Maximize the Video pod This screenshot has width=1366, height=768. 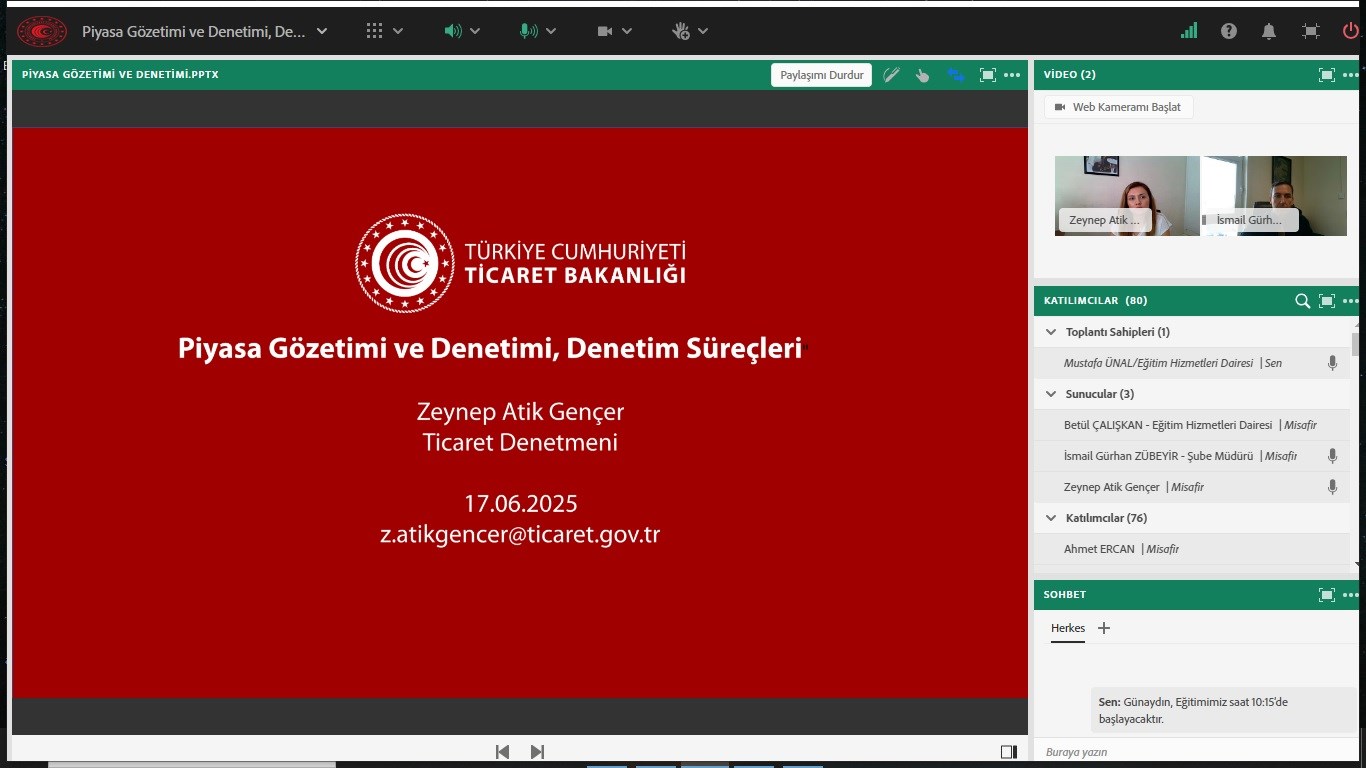click(1327, 75)
